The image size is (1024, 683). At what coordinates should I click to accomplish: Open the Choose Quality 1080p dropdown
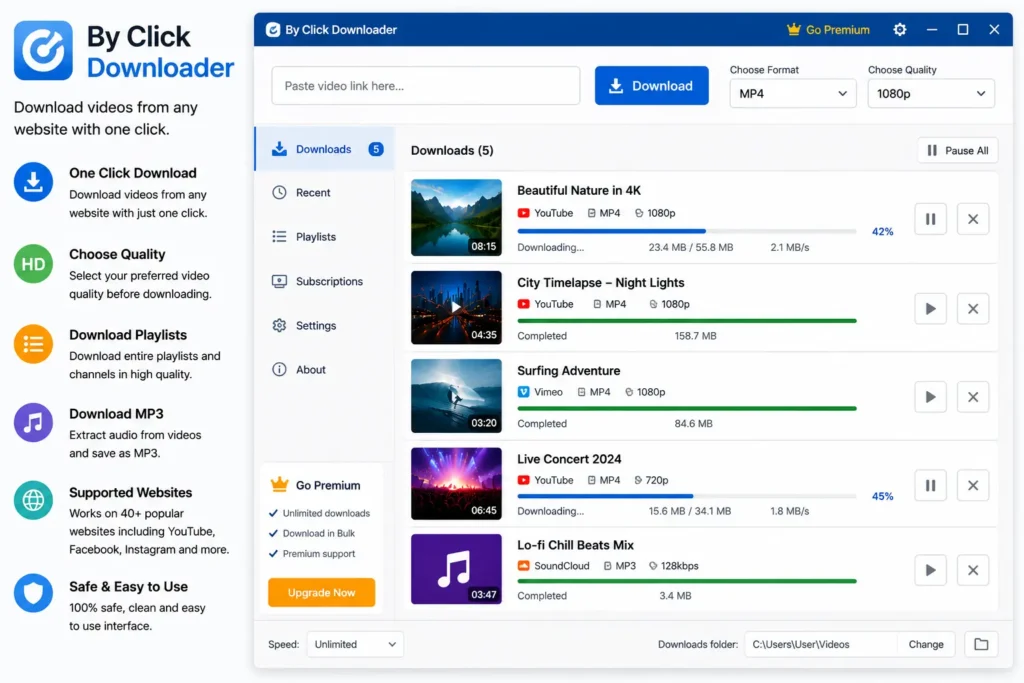[931, 93]
